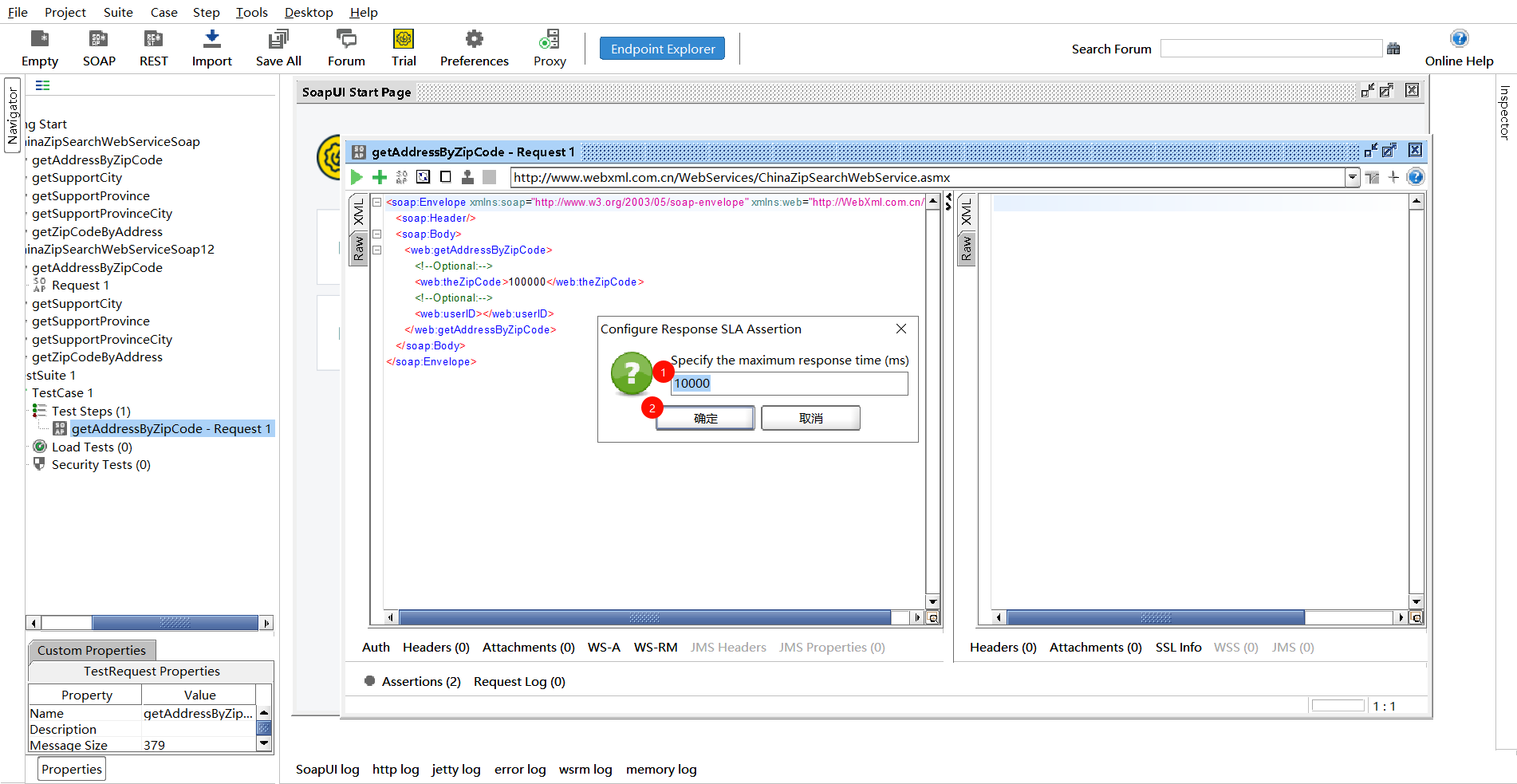The width and height of the screenshot is (1517, 784).
Task: Open the Navigator side tab
Action: 13,116
